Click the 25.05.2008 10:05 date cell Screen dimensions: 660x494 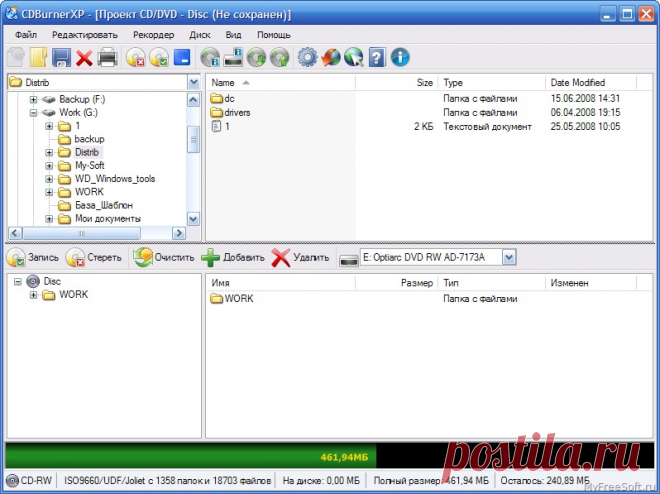[x=585, y=126]
